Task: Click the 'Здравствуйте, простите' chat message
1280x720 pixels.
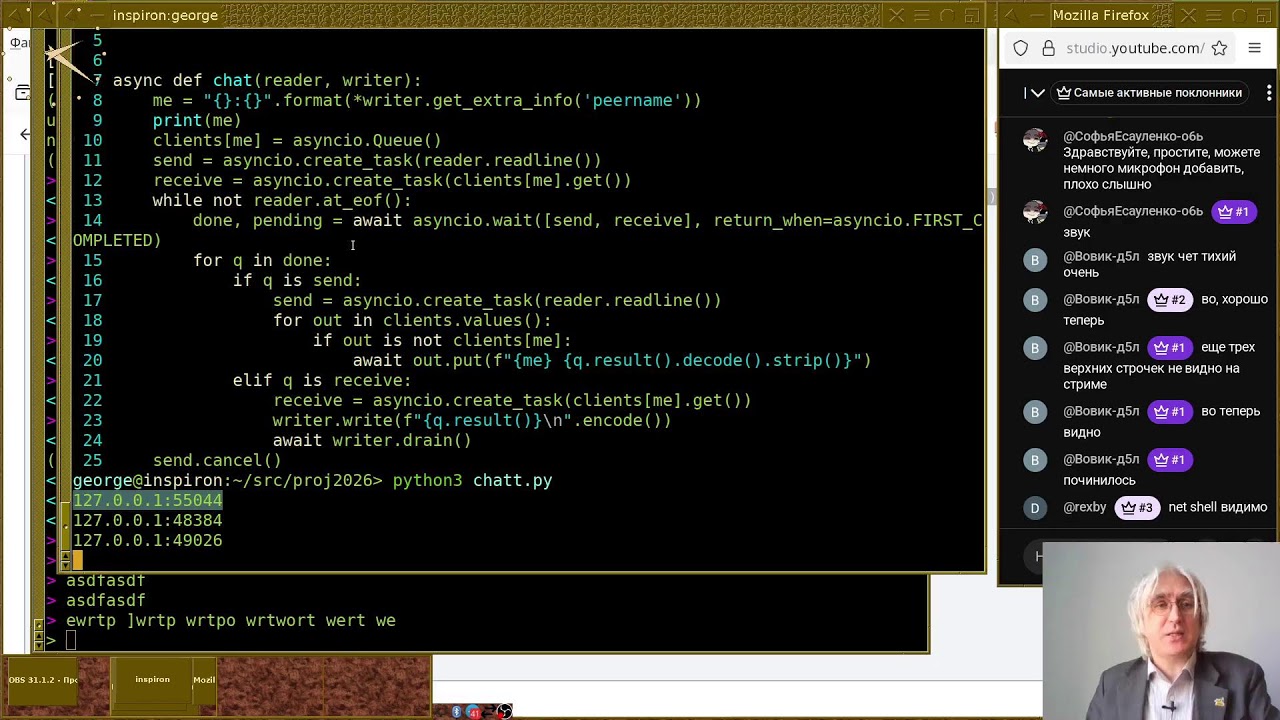Action: coord(1161,168)
